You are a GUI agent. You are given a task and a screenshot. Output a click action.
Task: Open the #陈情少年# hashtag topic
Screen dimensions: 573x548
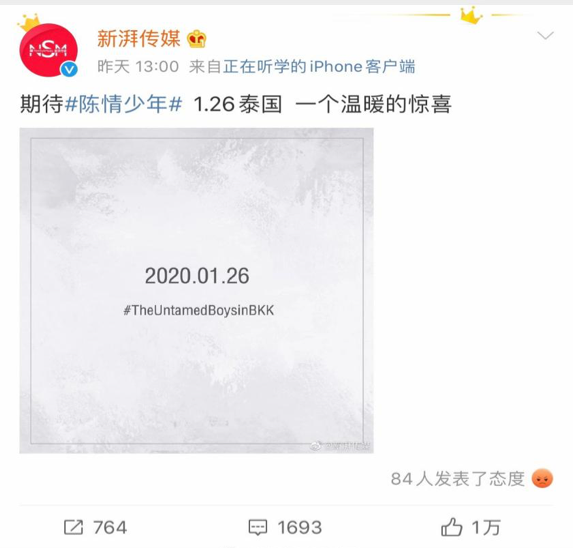pyautogui.click(x=123, y=104)
